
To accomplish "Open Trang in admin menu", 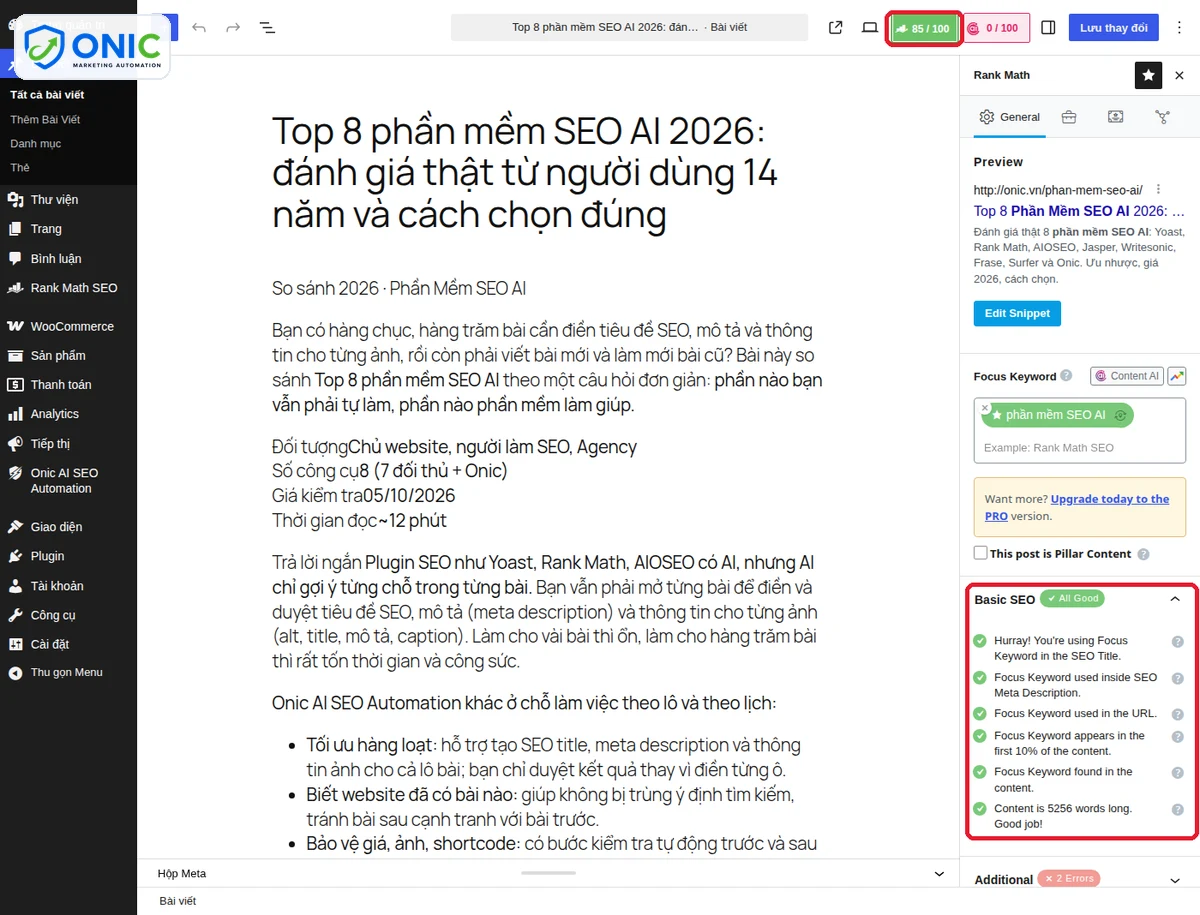I will coord(46,229).
